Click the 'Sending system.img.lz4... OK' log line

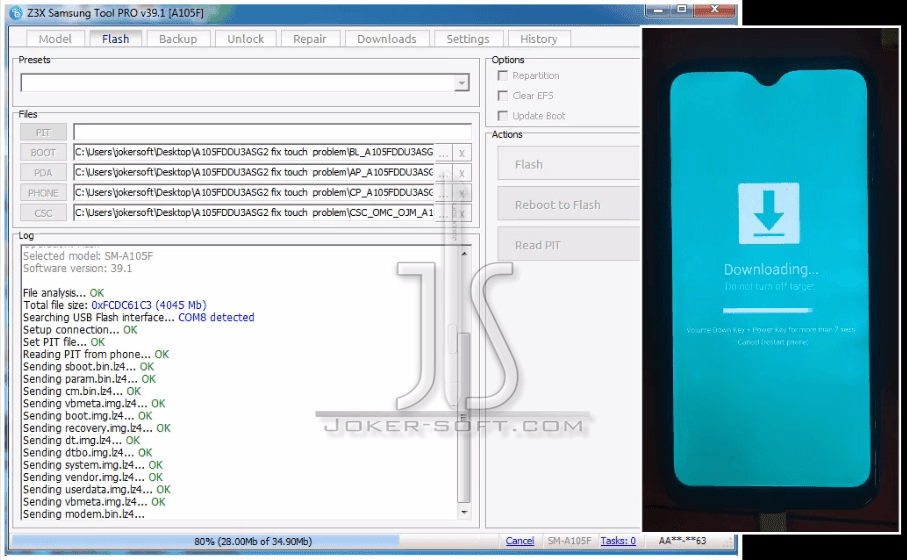tap(93, 465)
